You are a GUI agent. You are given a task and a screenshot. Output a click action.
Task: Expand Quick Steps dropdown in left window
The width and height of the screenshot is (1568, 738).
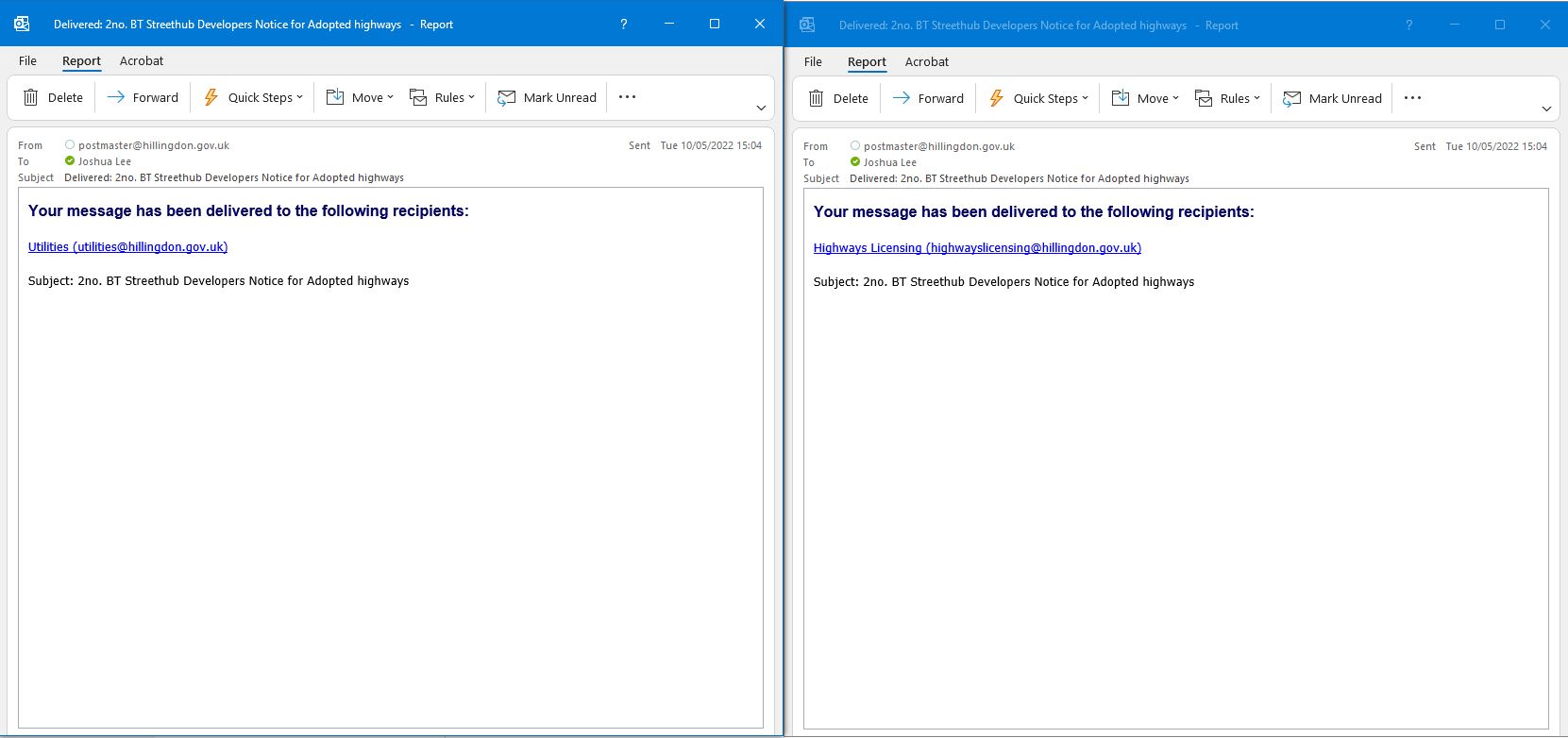299,97
